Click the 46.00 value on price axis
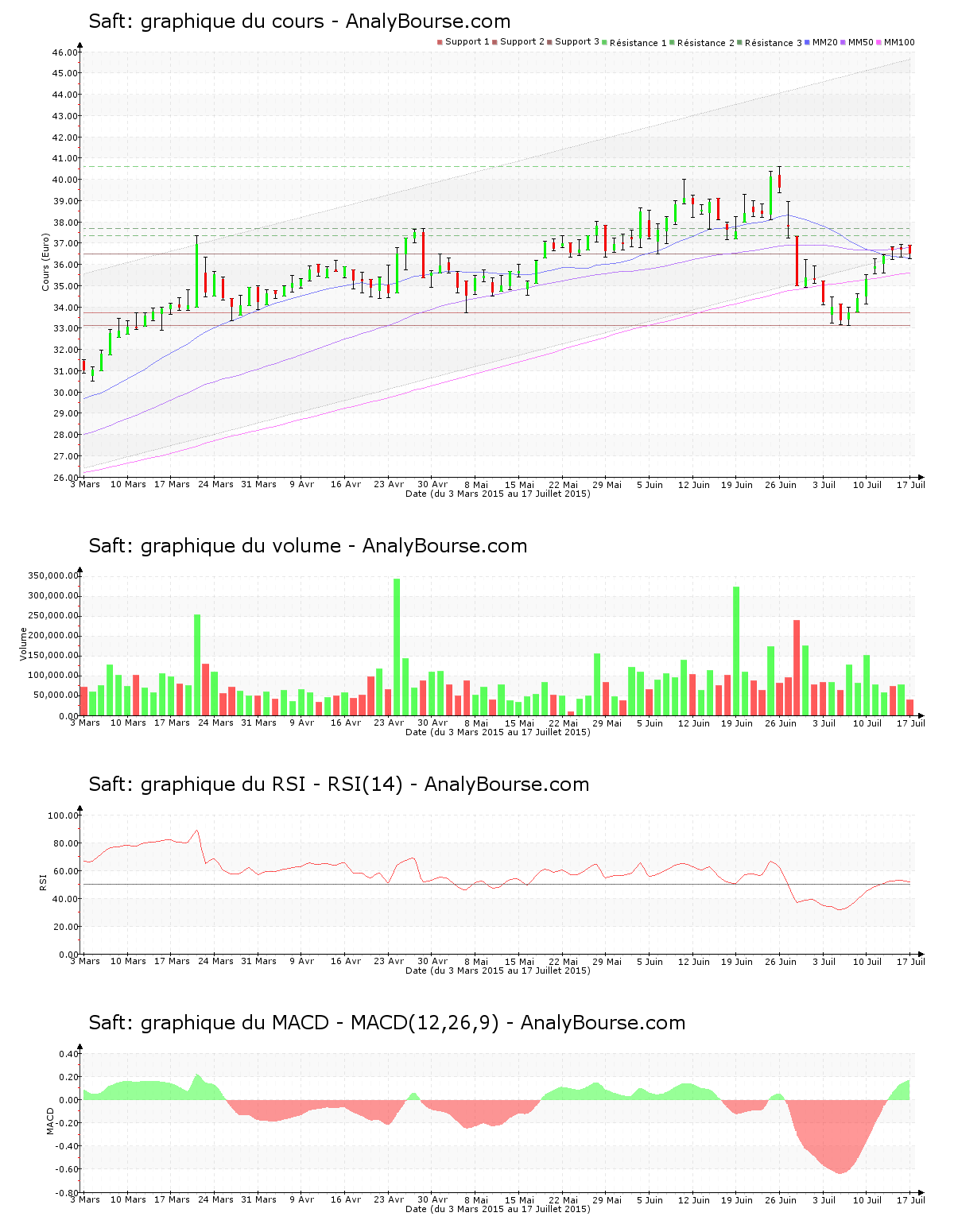The width and height of the screenshot is (954, 1232). (x=66, y=52)
